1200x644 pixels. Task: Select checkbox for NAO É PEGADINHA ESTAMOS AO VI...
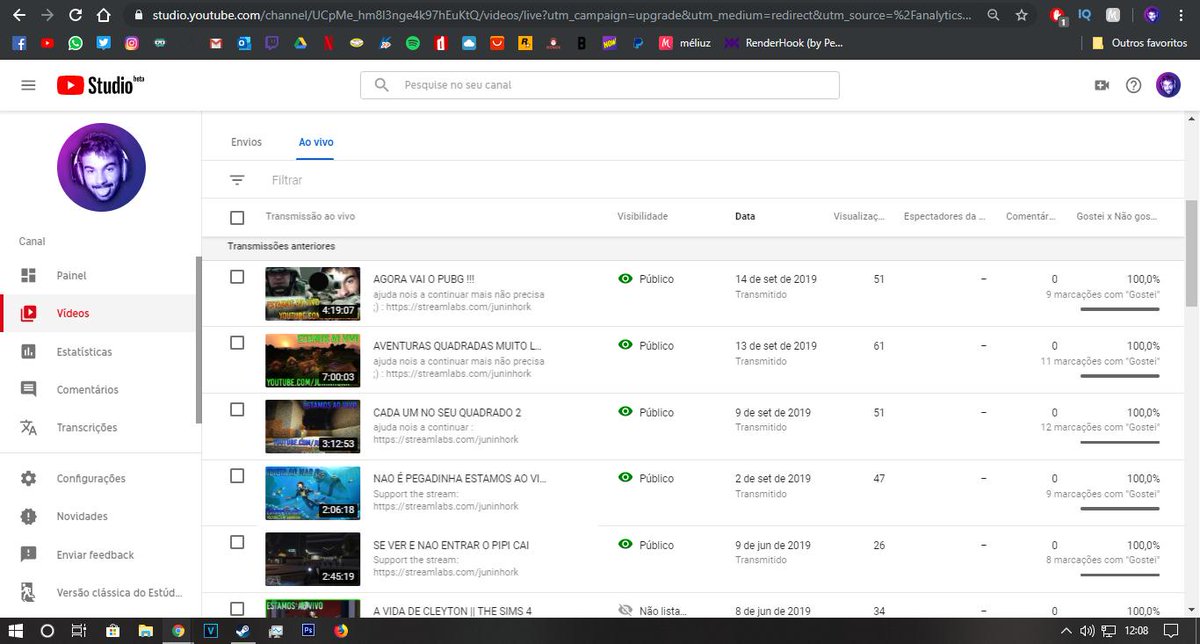237,476
